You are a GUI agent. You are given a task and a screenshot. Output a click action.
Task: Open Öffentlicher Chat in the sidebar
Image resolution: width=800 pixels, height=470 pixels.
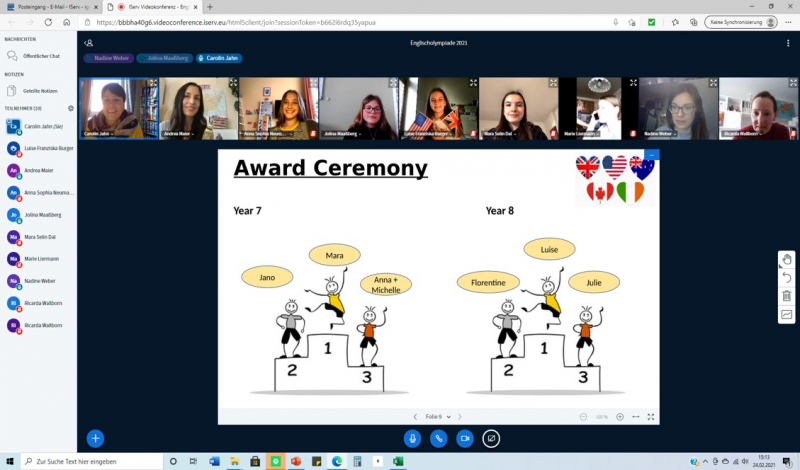point(41,56)
